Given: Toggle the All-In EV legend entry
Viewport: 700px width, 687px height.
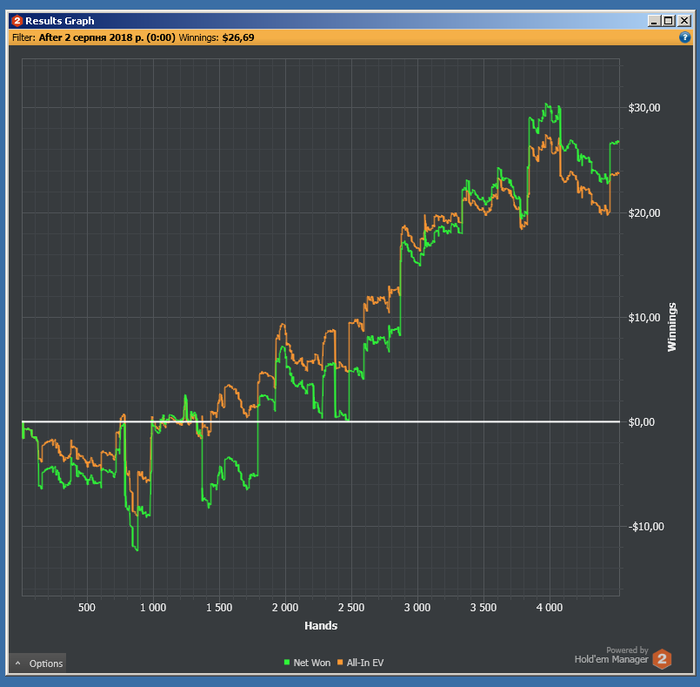Looking at the screenshot, I should coord(360,662).
